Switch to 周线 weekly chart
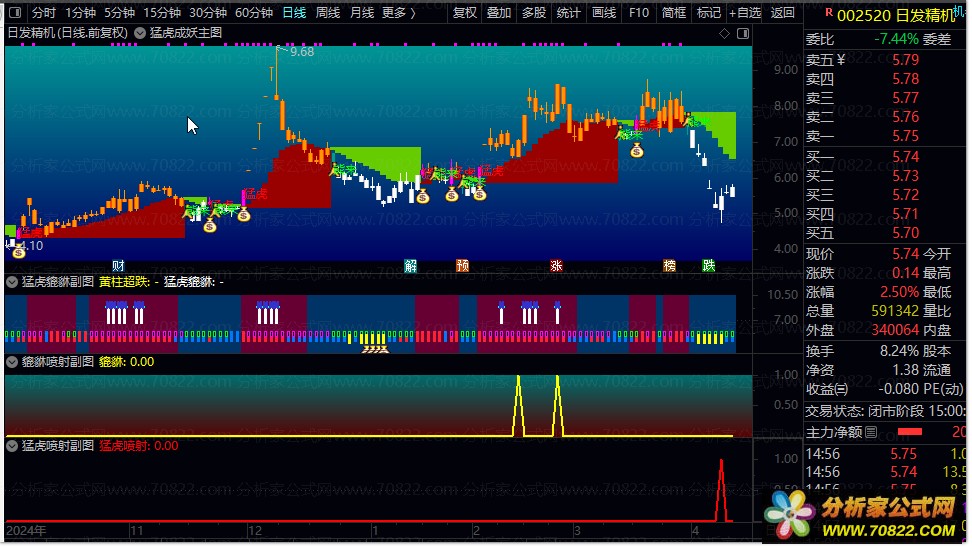This screenshot has height=547, width=972. click(x=328, y=12)
